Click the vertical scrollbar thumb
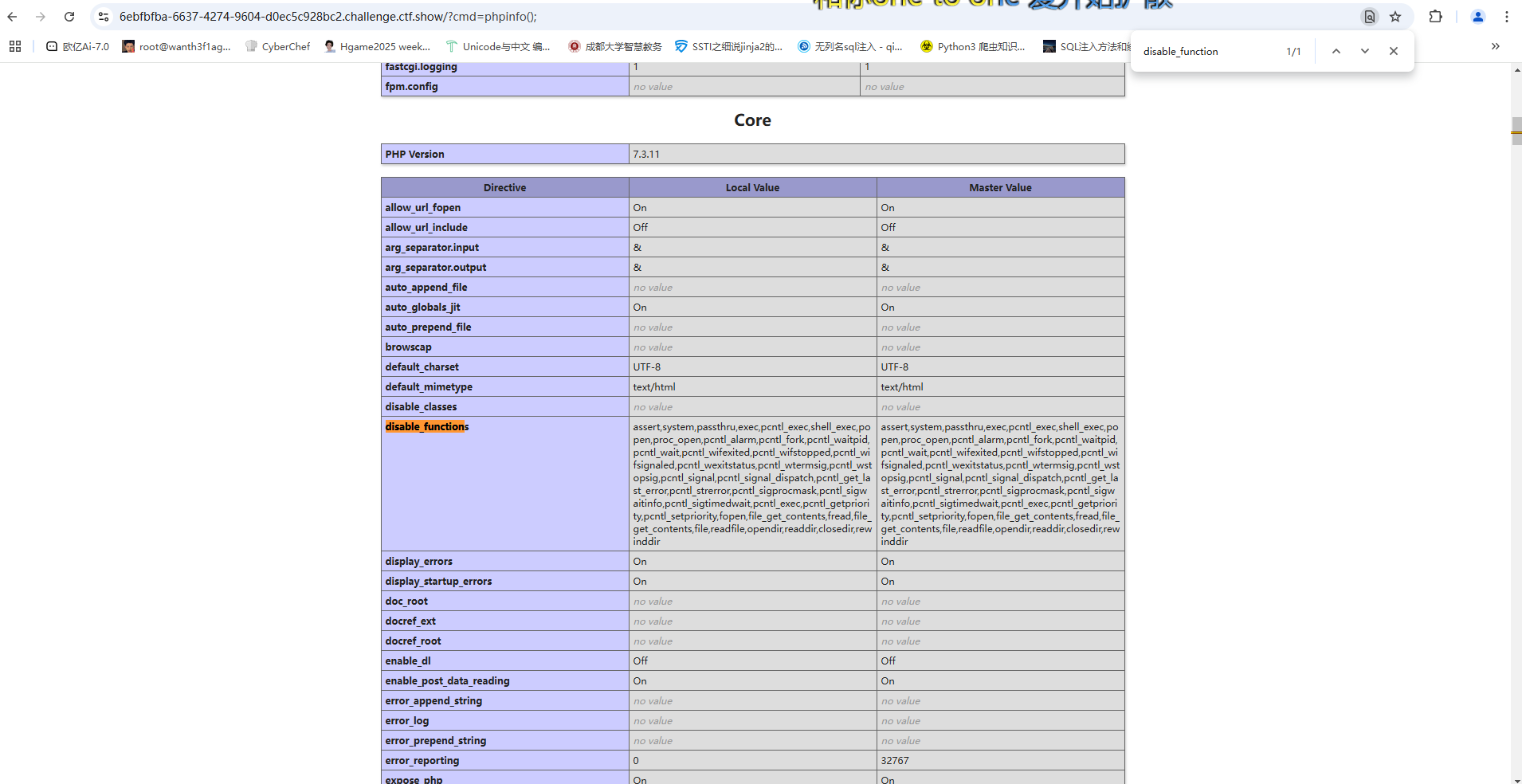The height and width of the screenshot is (784, 1522). (1516, 131)
